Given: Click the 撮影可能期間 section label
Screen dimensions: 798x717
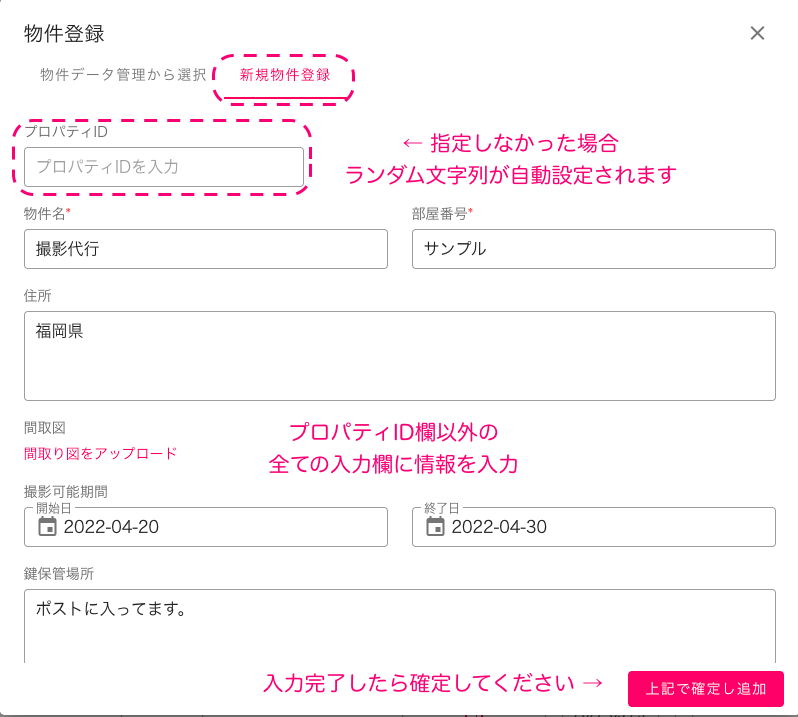Looking at the screenshot, I should (x=66, y=492).
